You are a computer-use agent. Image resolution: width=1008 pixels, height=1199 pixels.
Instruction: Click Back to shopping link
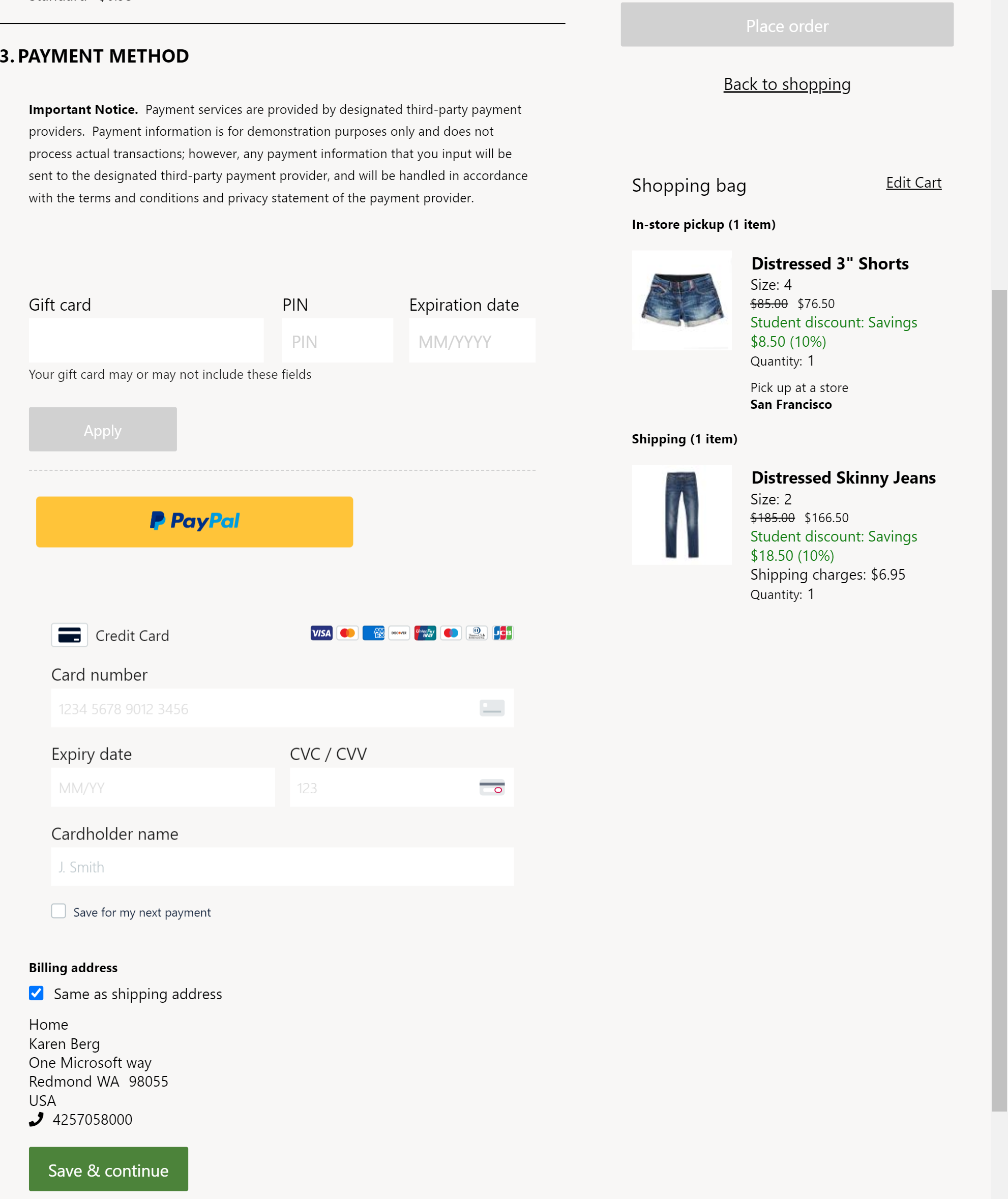point(787,84)
